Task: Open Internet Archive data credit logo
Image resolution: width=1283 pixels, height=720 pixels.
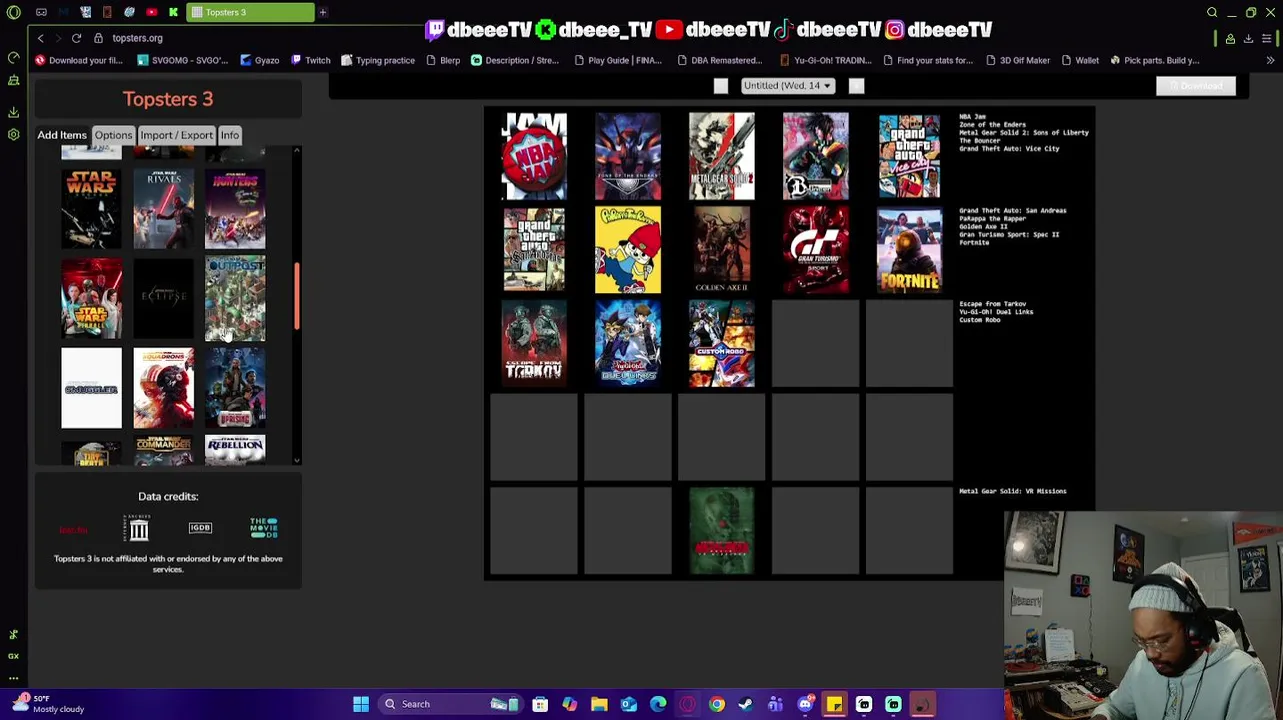Action: 138,528
